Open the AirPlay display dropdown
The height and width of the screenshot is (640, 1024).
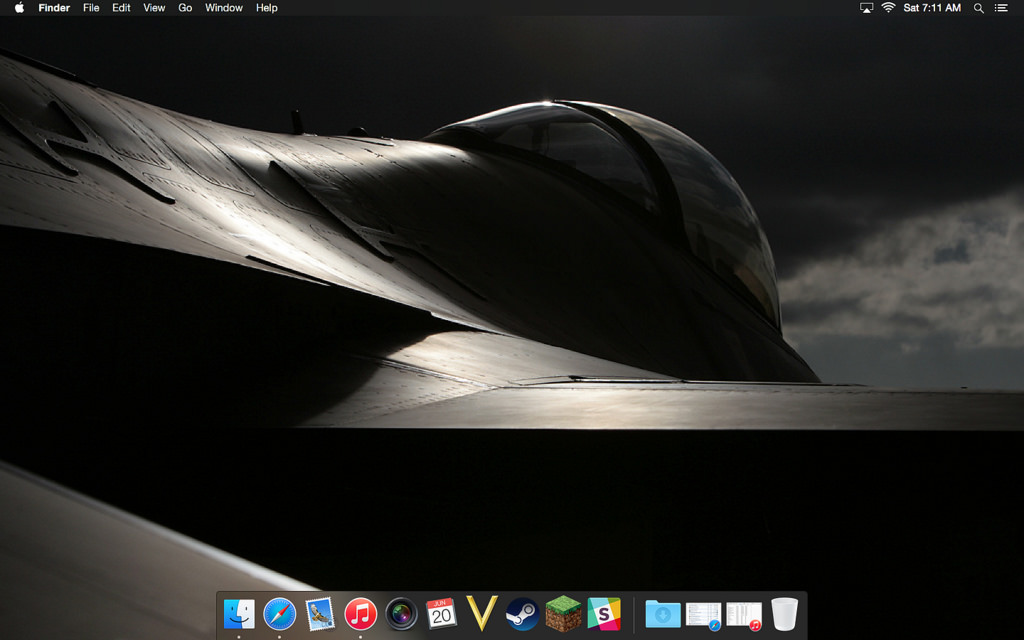866,8
